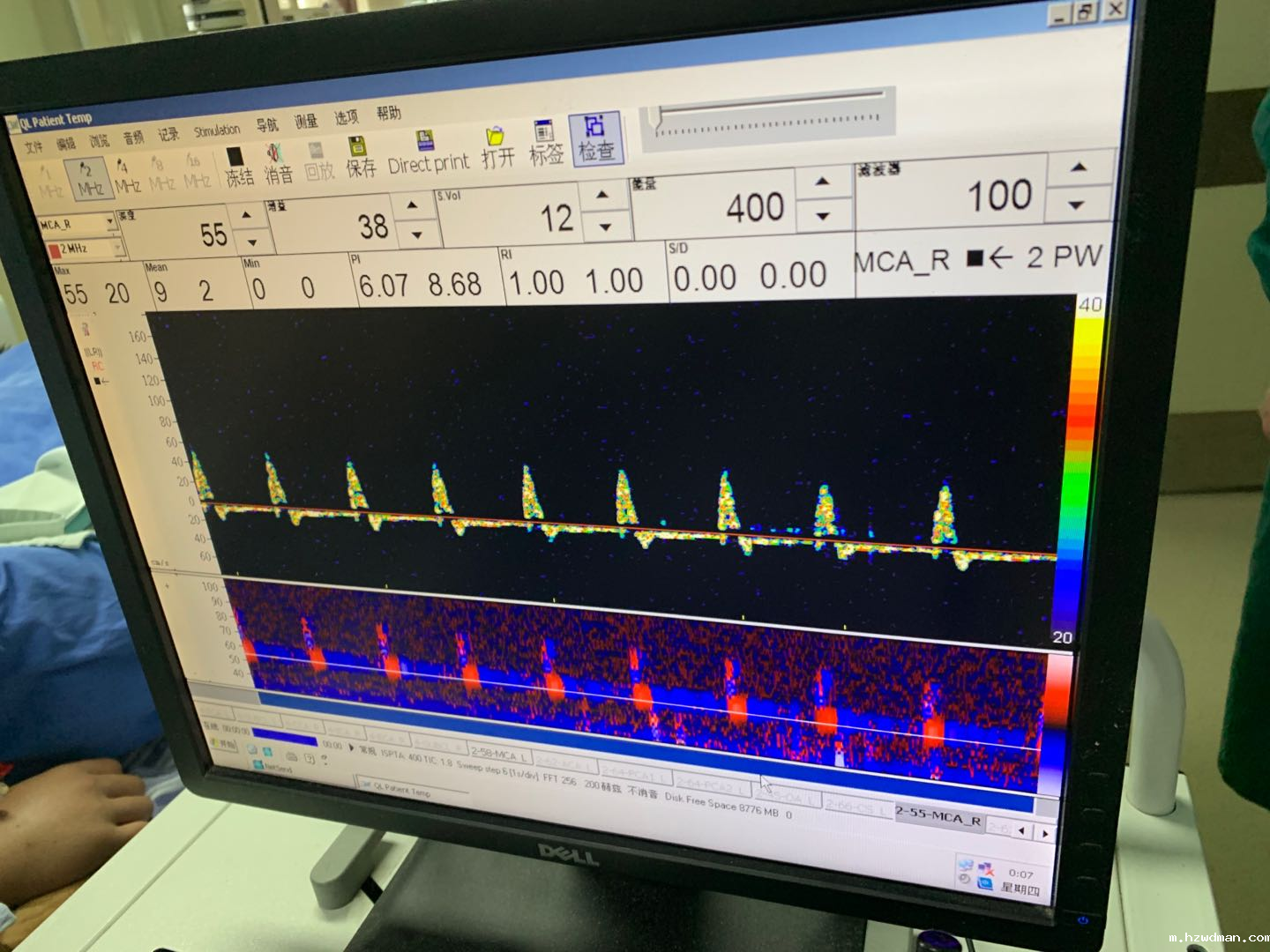This screenshot has width=1270, height=952.
Task: Click the tab strip scroll-right arrow
Action: coord(1045,831)
